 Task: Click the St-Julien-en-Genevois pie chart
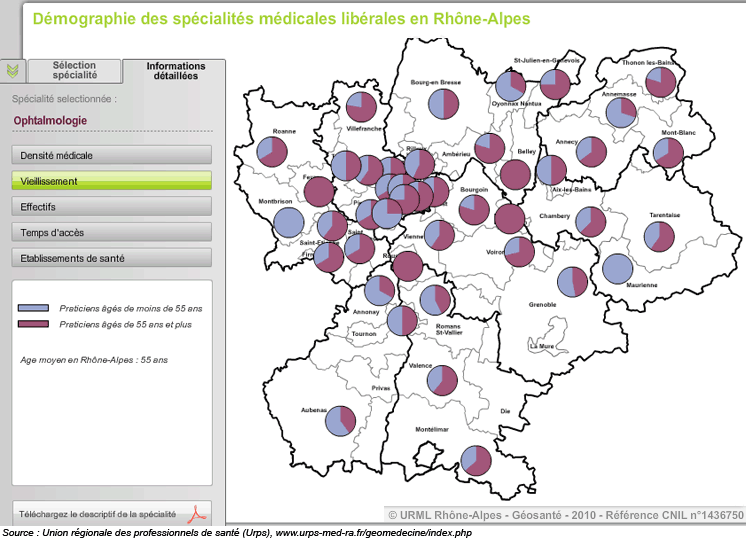555,84
